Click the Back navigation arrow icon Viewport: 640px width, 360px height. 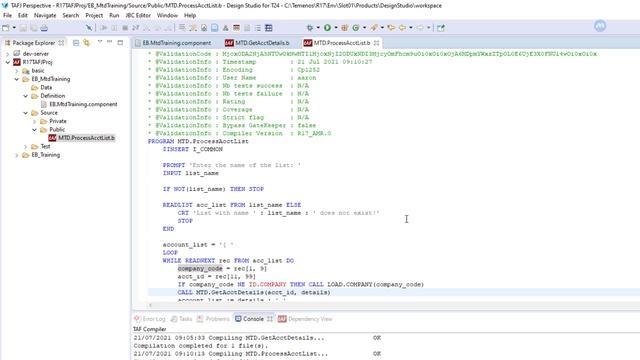[402, 28]
